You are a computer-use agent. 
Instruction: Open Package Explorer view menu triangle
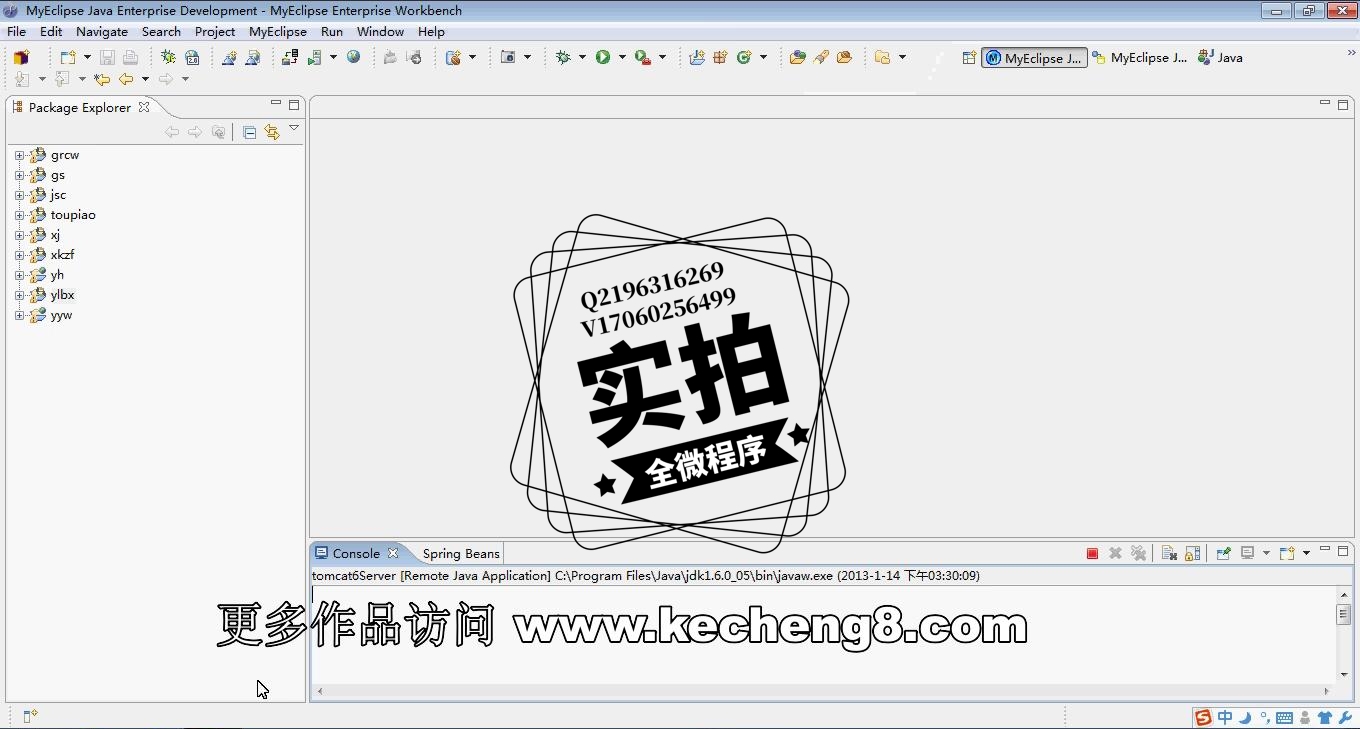(x=294, y=128)
